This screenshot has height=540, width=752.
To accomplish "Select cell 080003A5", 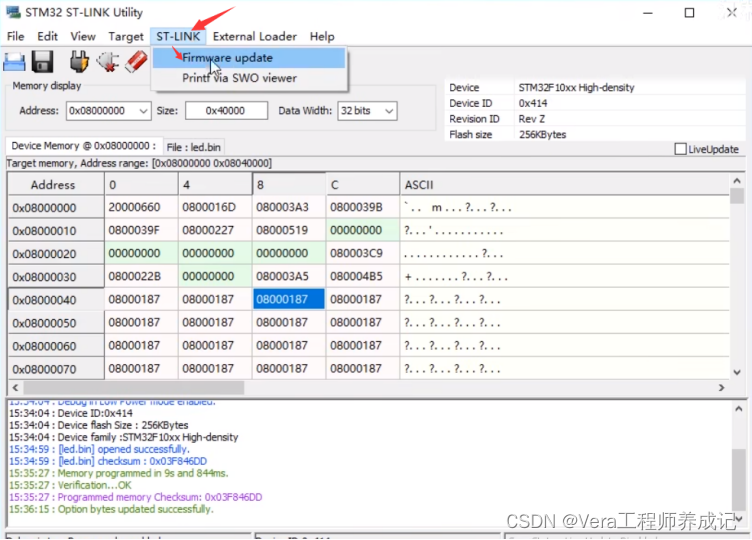I will [x=289, y=276].
